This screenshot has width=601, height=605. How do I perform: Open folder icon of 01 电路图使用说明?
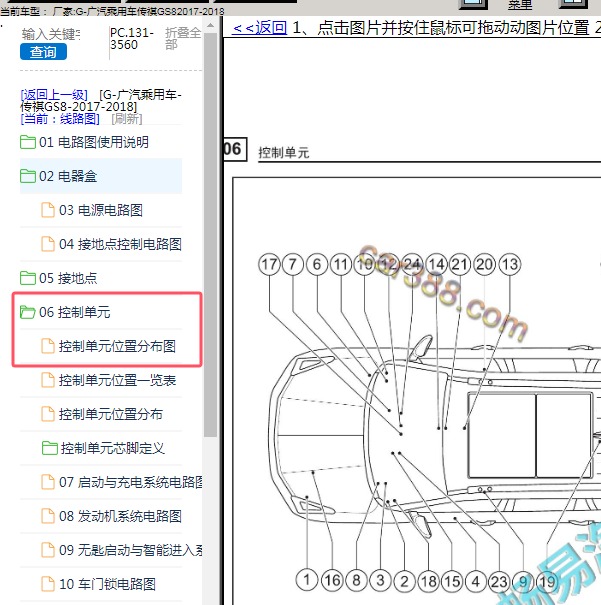(28, 142)
